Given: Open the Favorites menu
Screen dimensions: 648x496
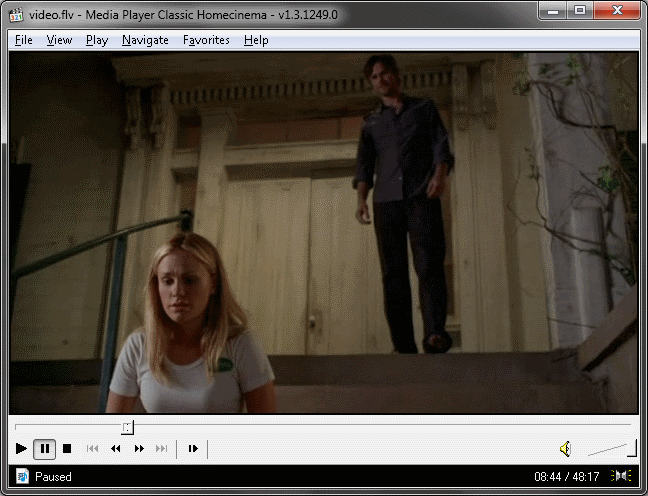Looking at the screenshot, I should click(x=206, y=40).
